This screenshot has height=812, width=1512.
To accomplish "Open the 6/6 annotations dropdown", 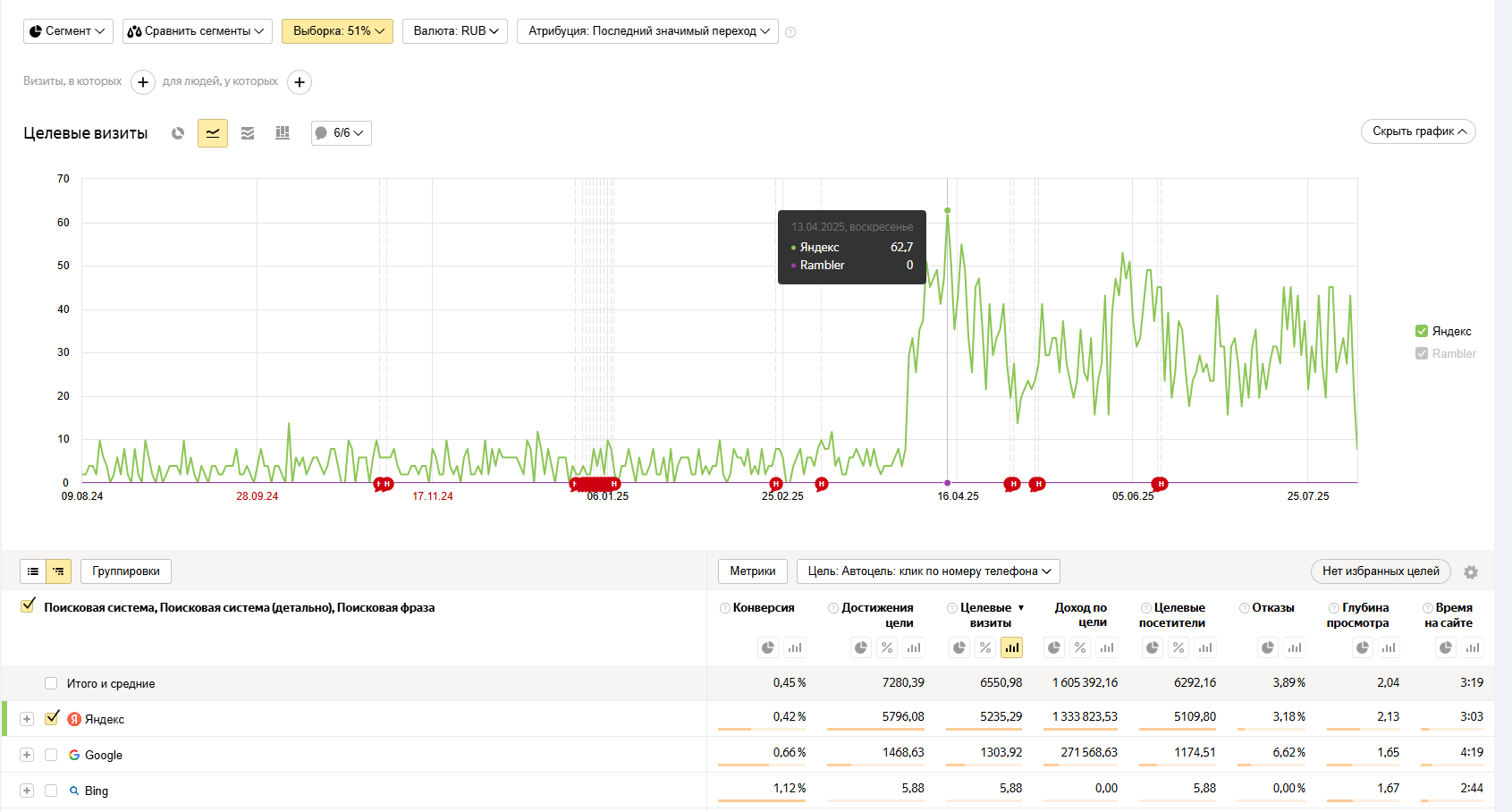I will [342, 133].
